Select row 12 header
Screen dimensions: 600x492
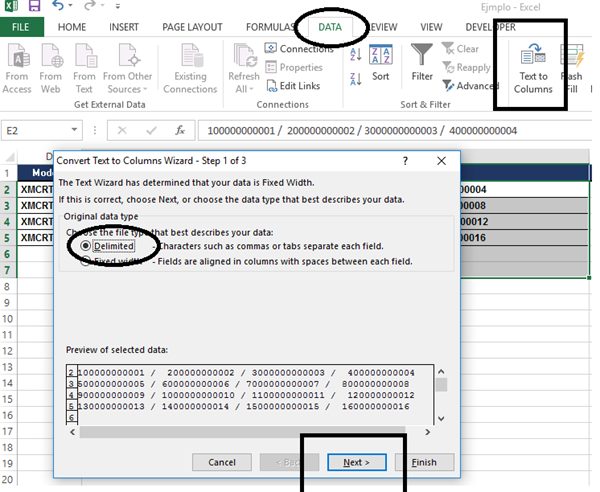[7, 351]
